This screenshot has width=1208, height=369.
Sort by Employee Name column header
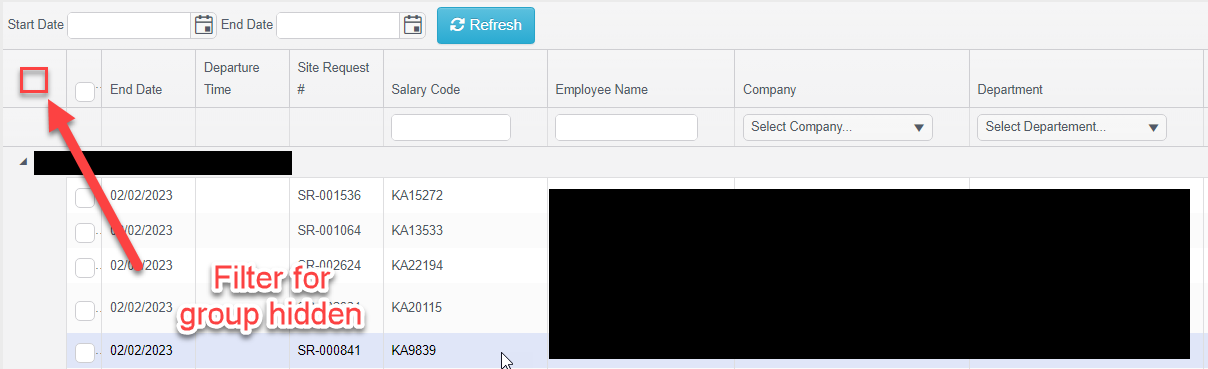tap(601, 89)
